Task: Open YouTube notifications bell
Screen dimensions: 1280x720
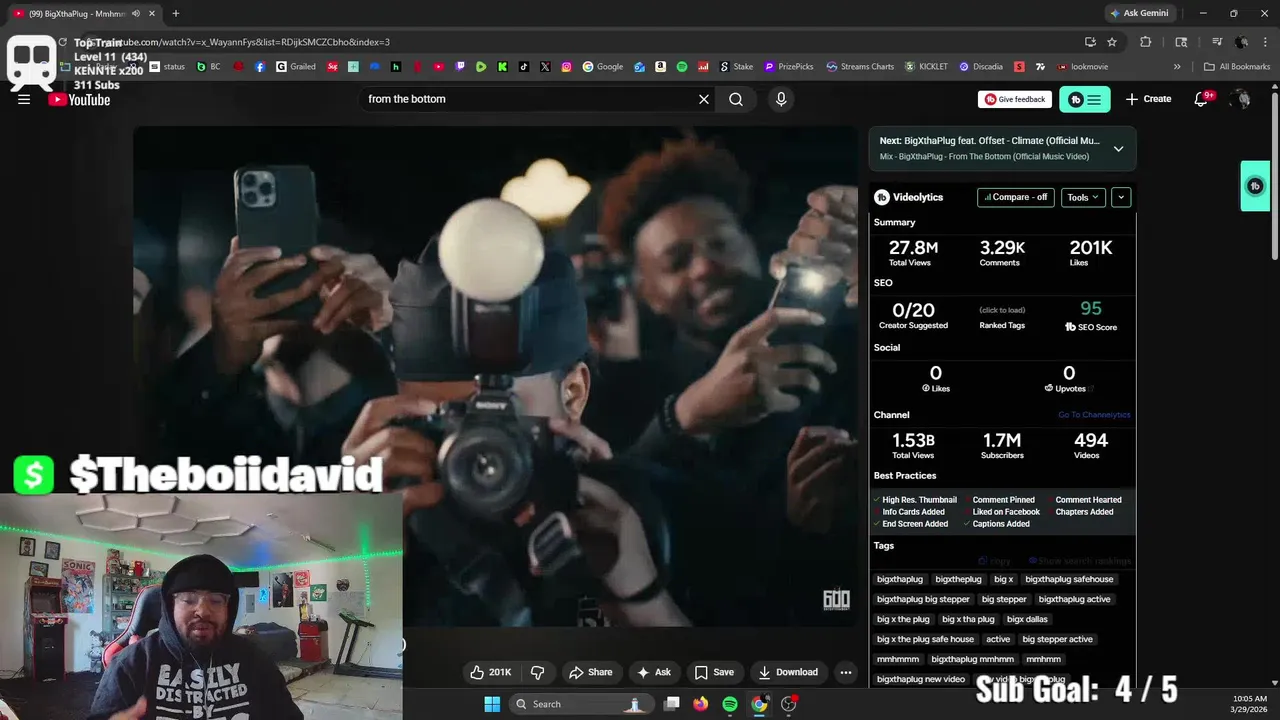Action: [1203, 99]
